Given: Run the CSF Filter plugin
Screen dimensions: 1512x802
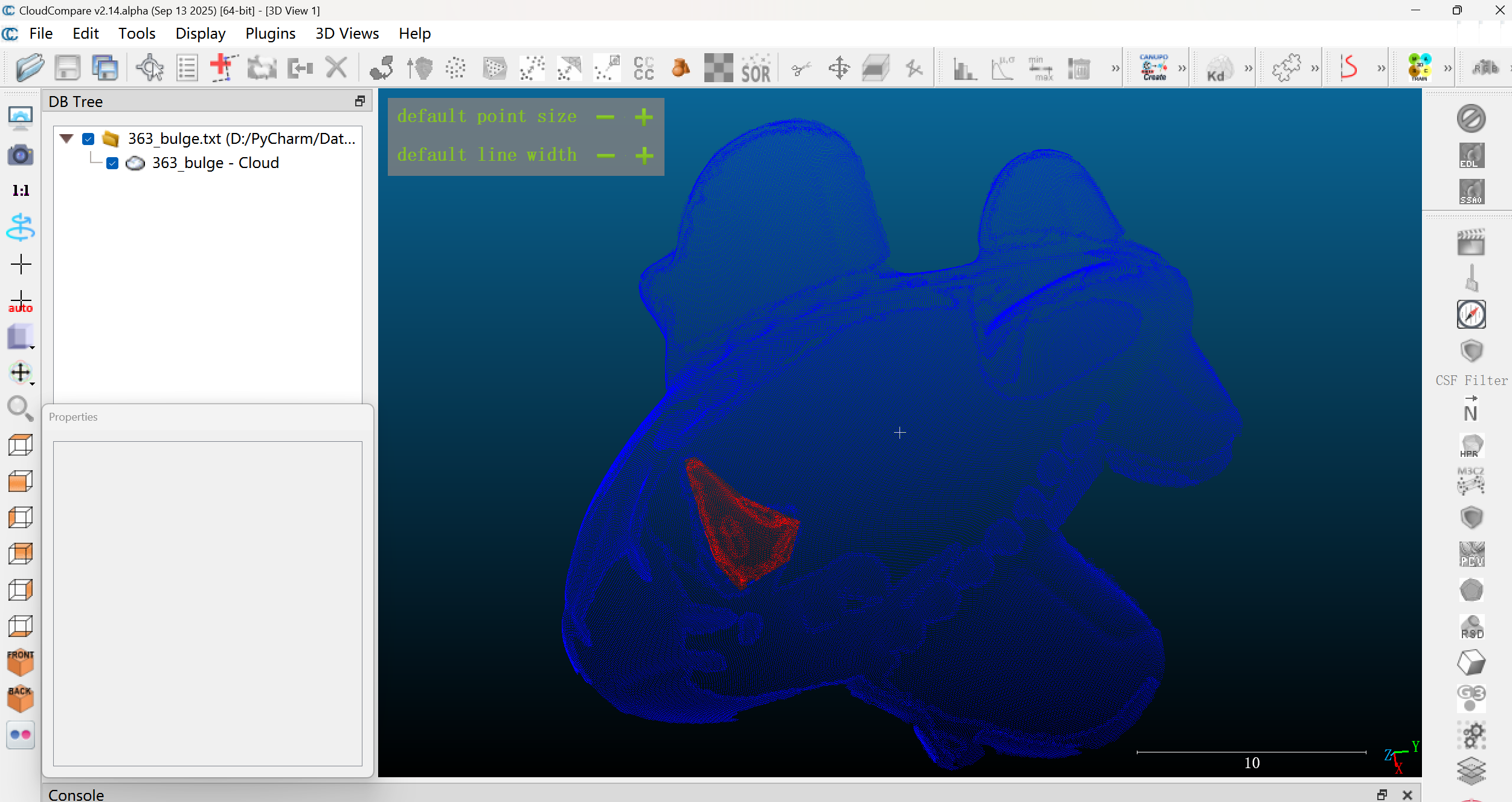Looking at the screenshot, I should point(1470,351).
